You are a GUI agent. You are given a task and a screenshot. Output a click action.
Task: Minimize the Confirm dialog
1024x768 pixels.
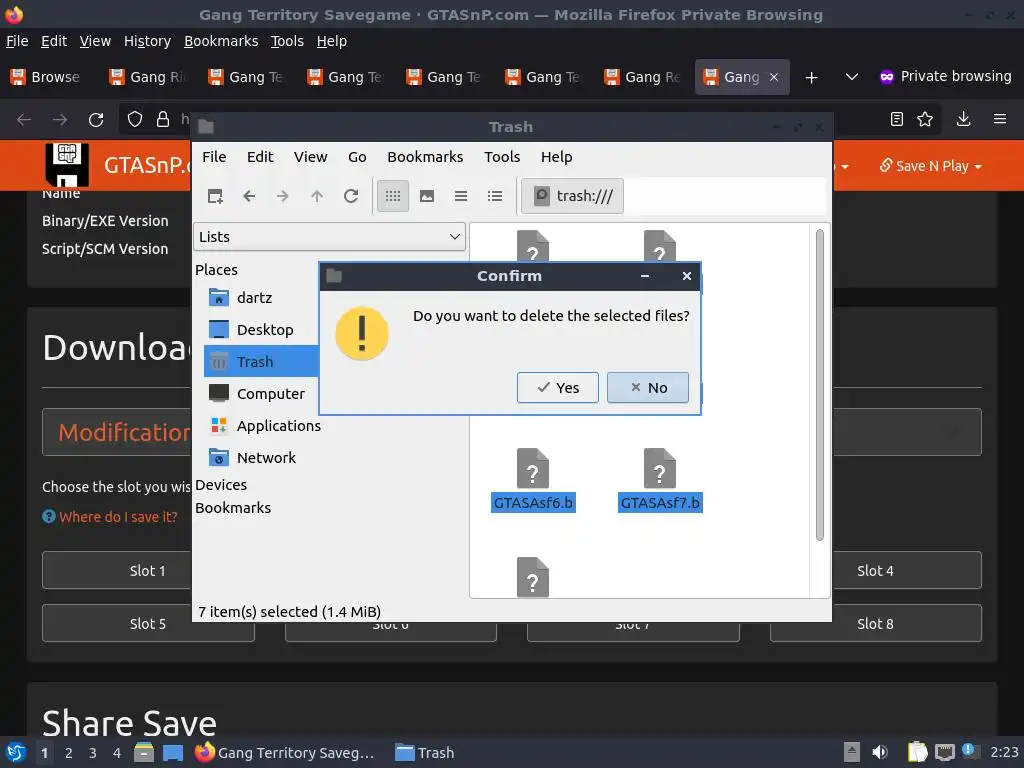[x=645, y=276]
